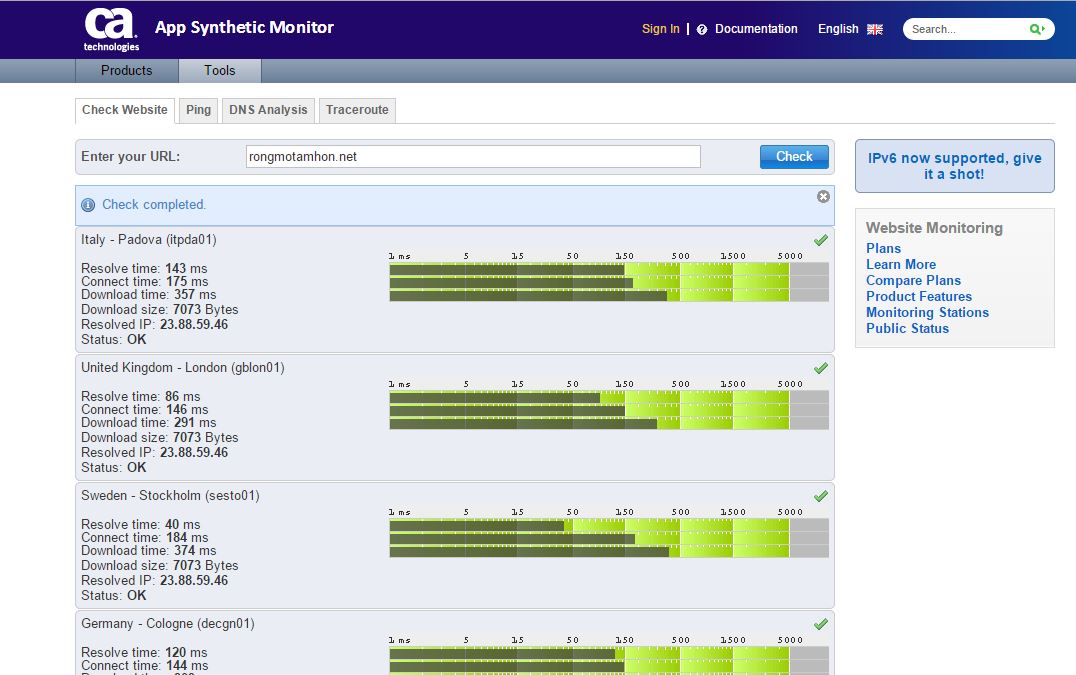Screen dimensions: 1076x675
Task: Click Italy 'Resolve time: 143 ms' text
Action: pyautogui.click(x=144, y=268)
